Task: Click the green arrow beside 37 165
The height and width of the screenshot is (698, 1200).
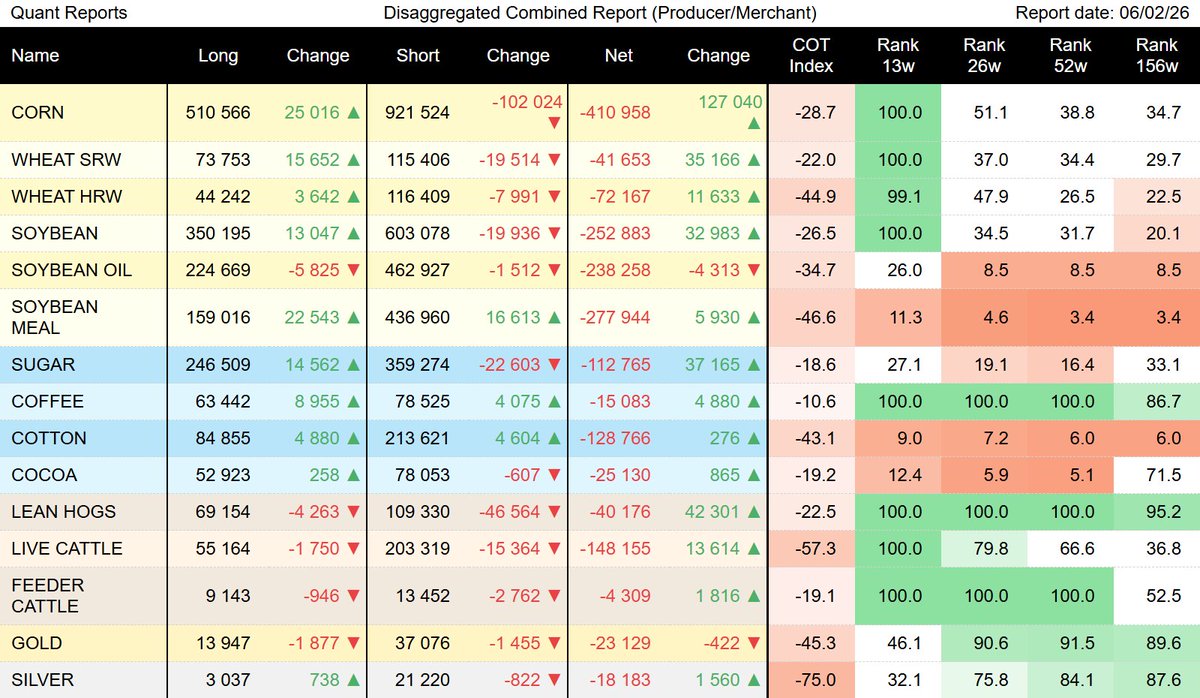Action: (x=754, y=365)
